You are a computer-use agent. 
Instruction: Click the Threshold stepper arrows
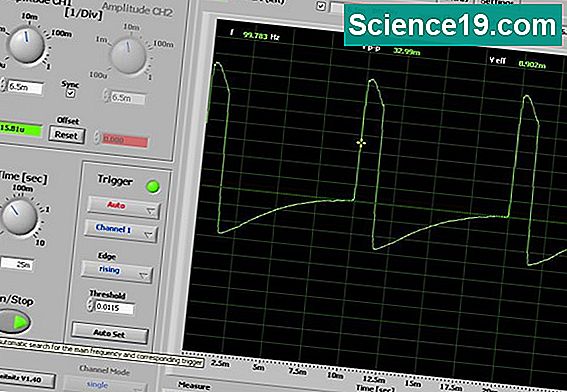pyautogui.click(x=90, y=305)
